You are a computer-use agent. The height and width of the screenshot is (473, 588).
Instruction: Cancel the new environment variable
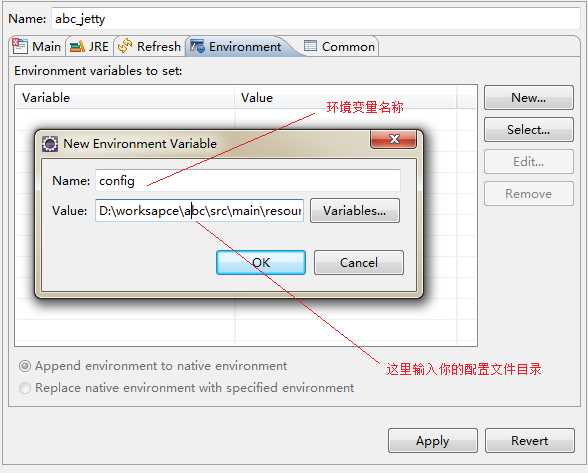[x=359, y=263]
